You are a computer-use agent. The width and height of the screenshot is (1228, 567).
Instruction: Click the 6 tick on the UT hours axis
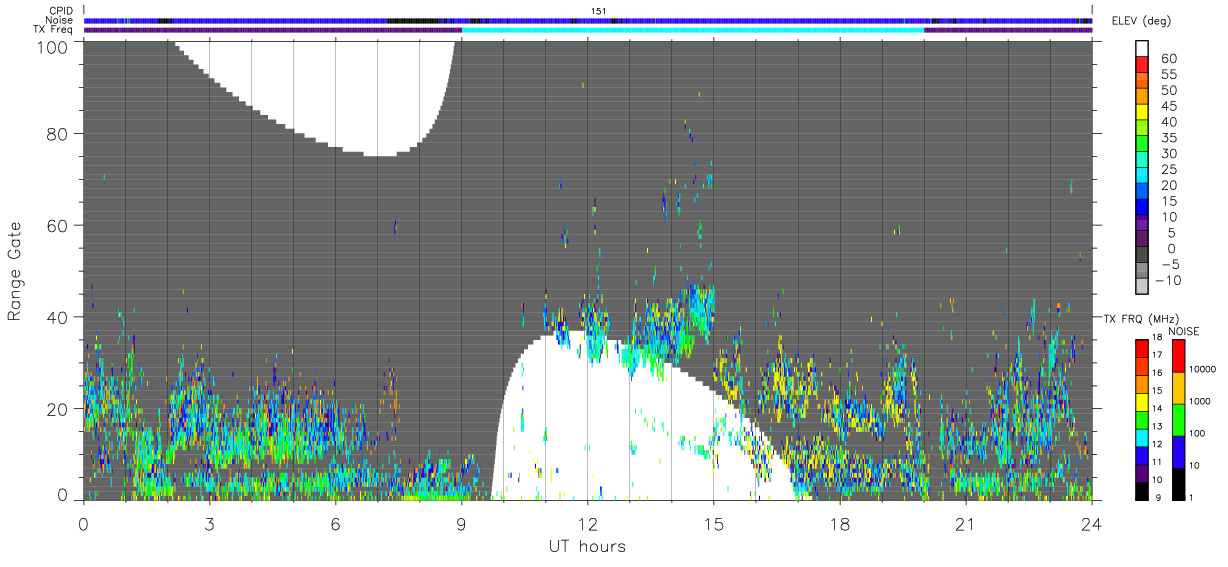pos(335,523)
